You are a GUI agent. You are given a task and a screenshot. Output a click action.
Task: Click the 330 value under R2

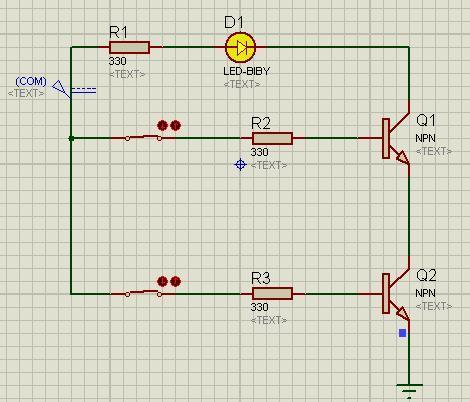tap(260, 152)
